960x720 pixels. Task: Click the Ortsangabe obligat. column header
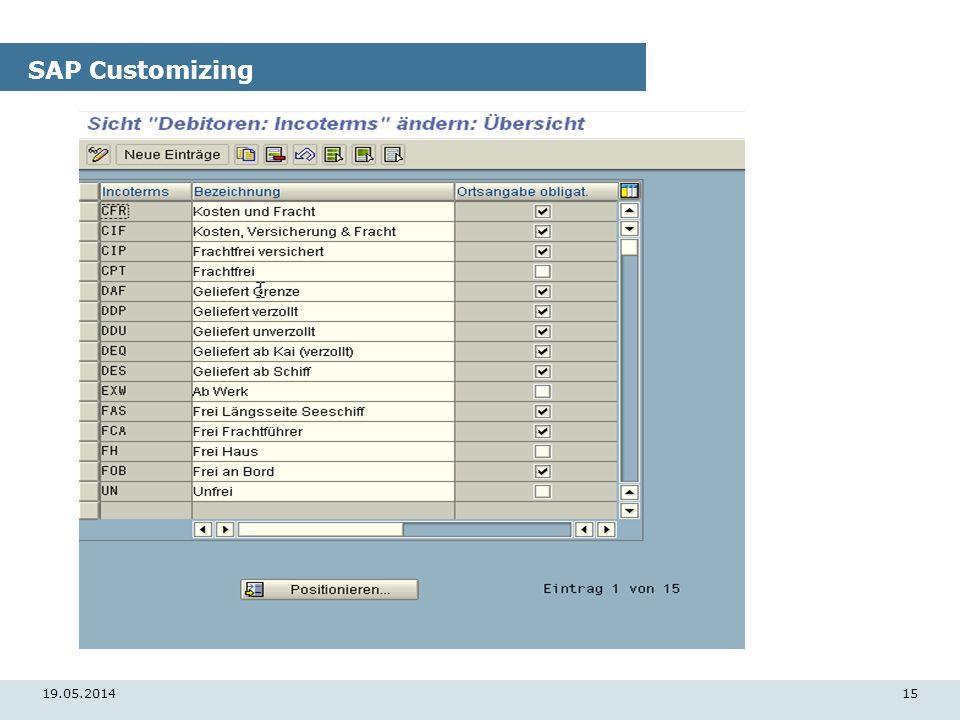pyautogui.click(x=536, y=192)
